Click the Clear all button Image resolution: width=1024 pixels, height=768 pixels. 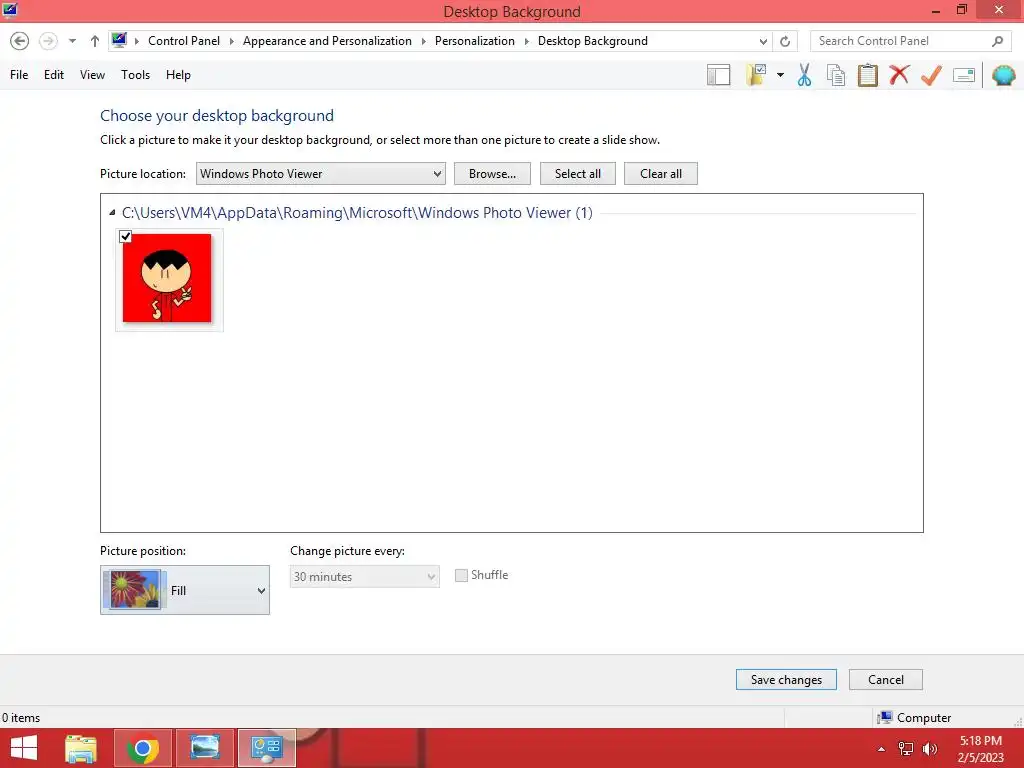661,174
